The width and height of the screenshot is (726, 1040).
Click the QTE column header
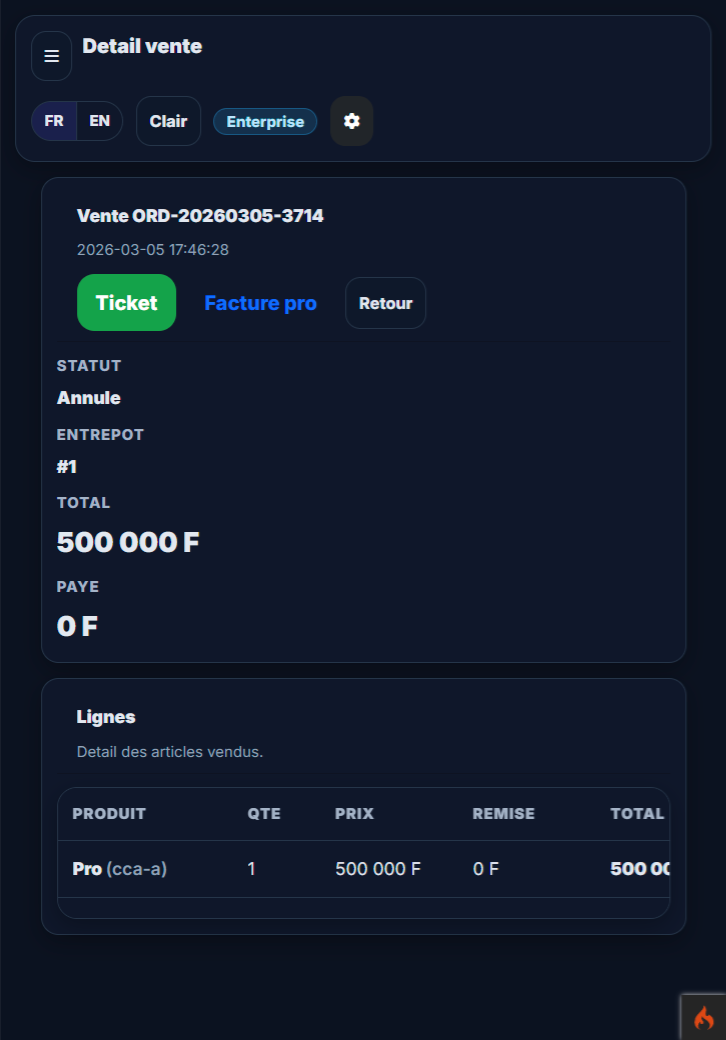(x=264, y=814)
